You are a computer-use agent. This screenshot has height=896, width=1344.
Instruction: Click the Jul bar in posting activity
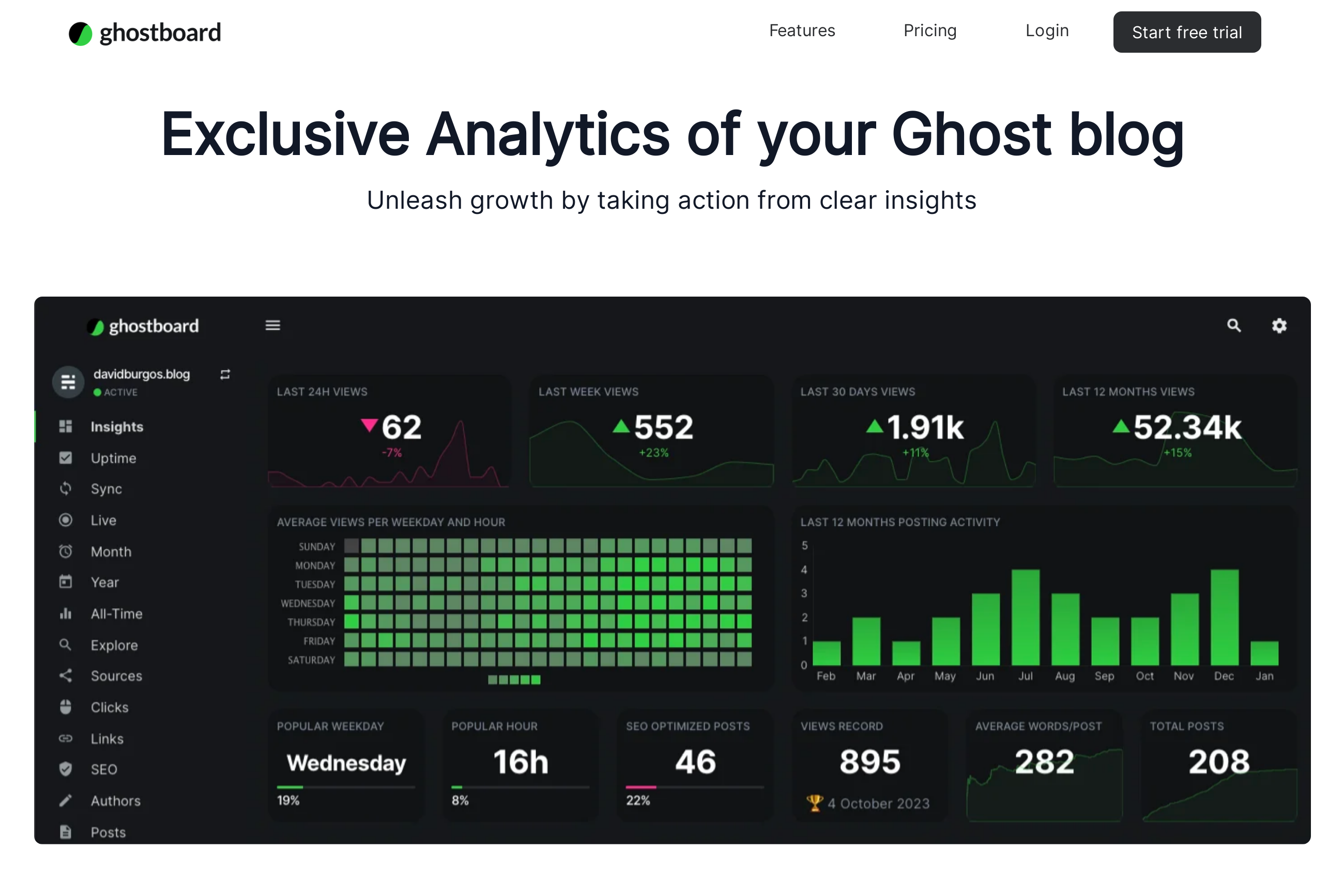click(1025, 617)
